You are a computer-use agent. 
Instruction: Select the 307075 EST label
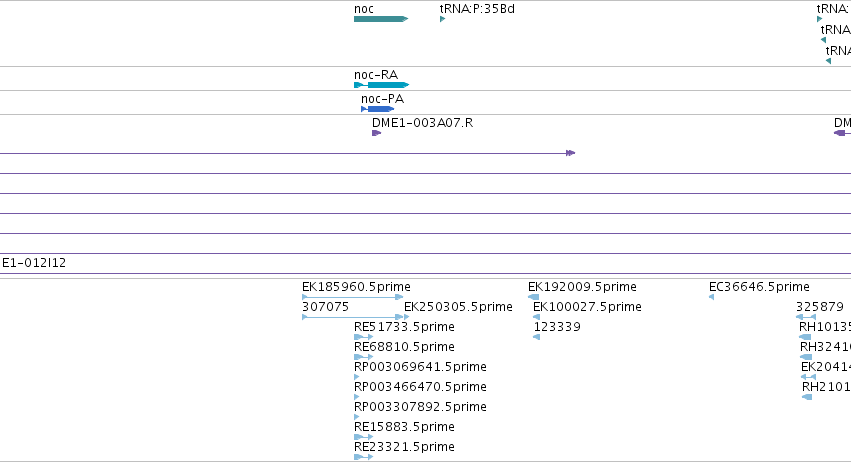(325, 307)
